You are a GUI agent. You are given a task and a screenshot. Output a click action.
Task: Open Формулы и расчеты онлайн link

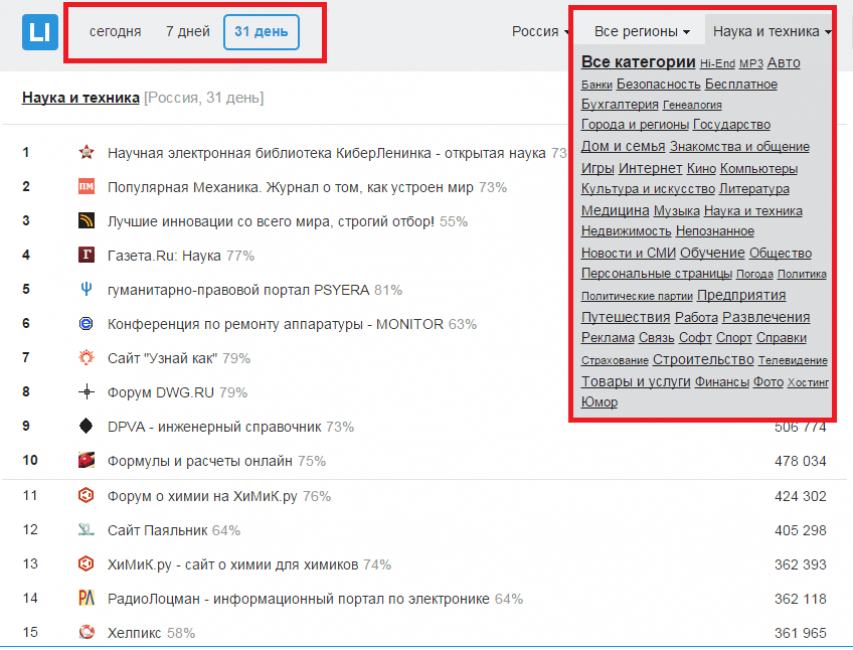pos(200,461)
